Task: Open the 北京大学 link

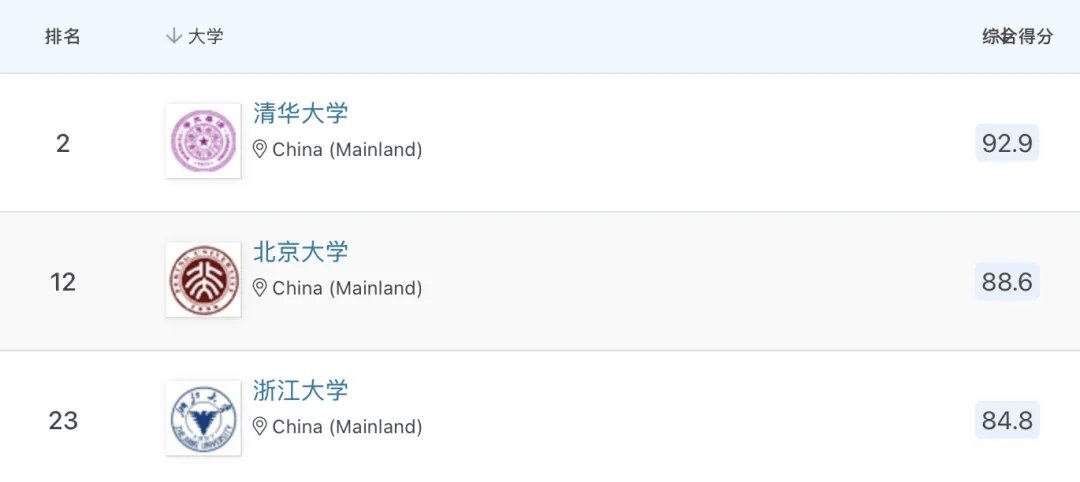Action: 300,252
